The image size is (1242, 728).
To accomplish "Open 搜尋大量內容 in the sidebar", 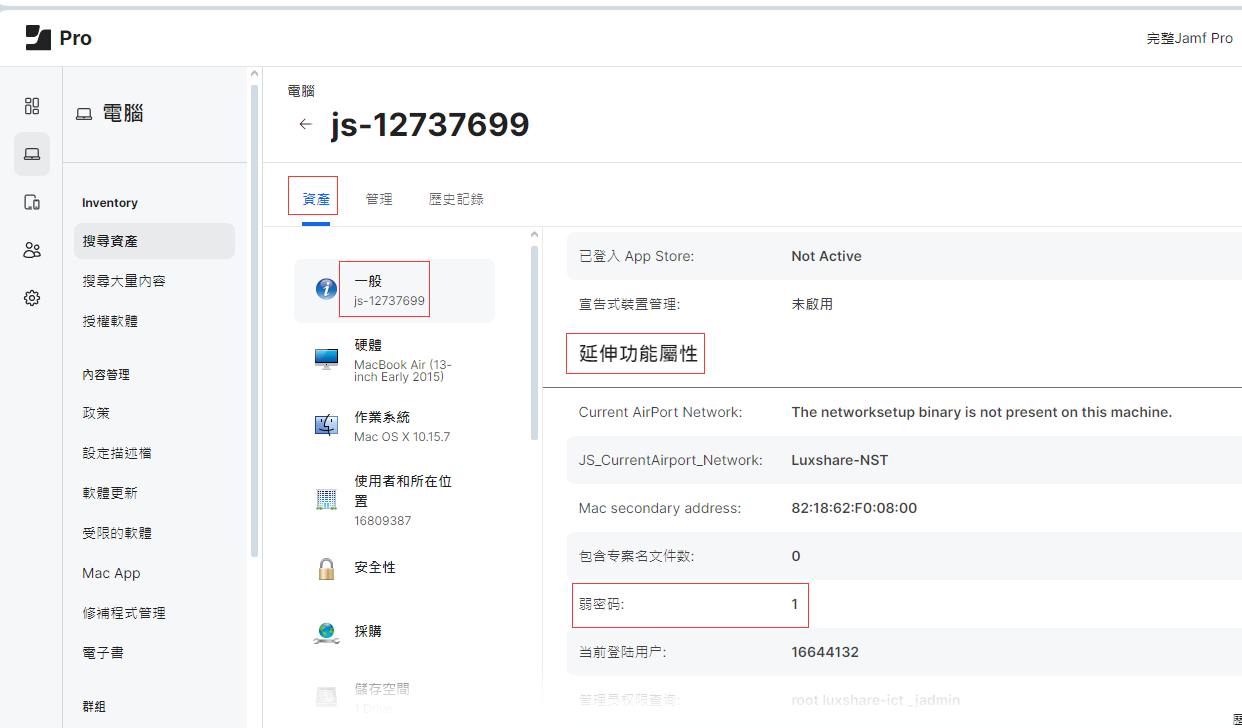I will click(124, 281).
